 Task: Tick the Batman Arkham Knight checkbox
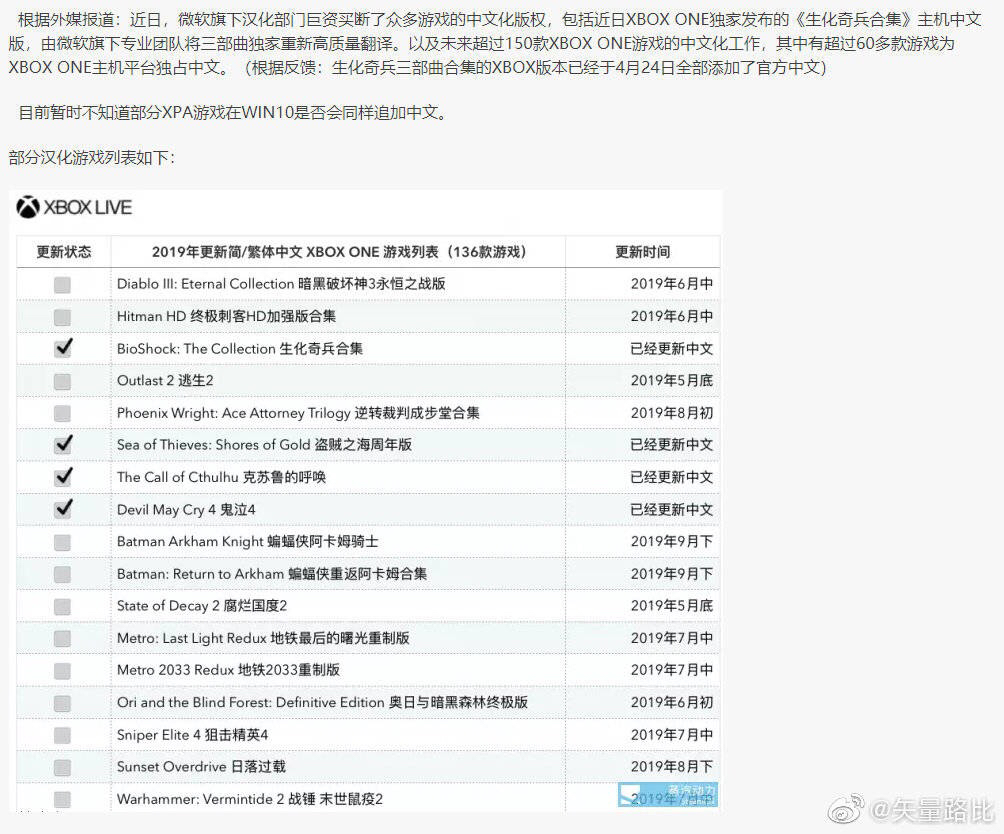click(62, 542)
